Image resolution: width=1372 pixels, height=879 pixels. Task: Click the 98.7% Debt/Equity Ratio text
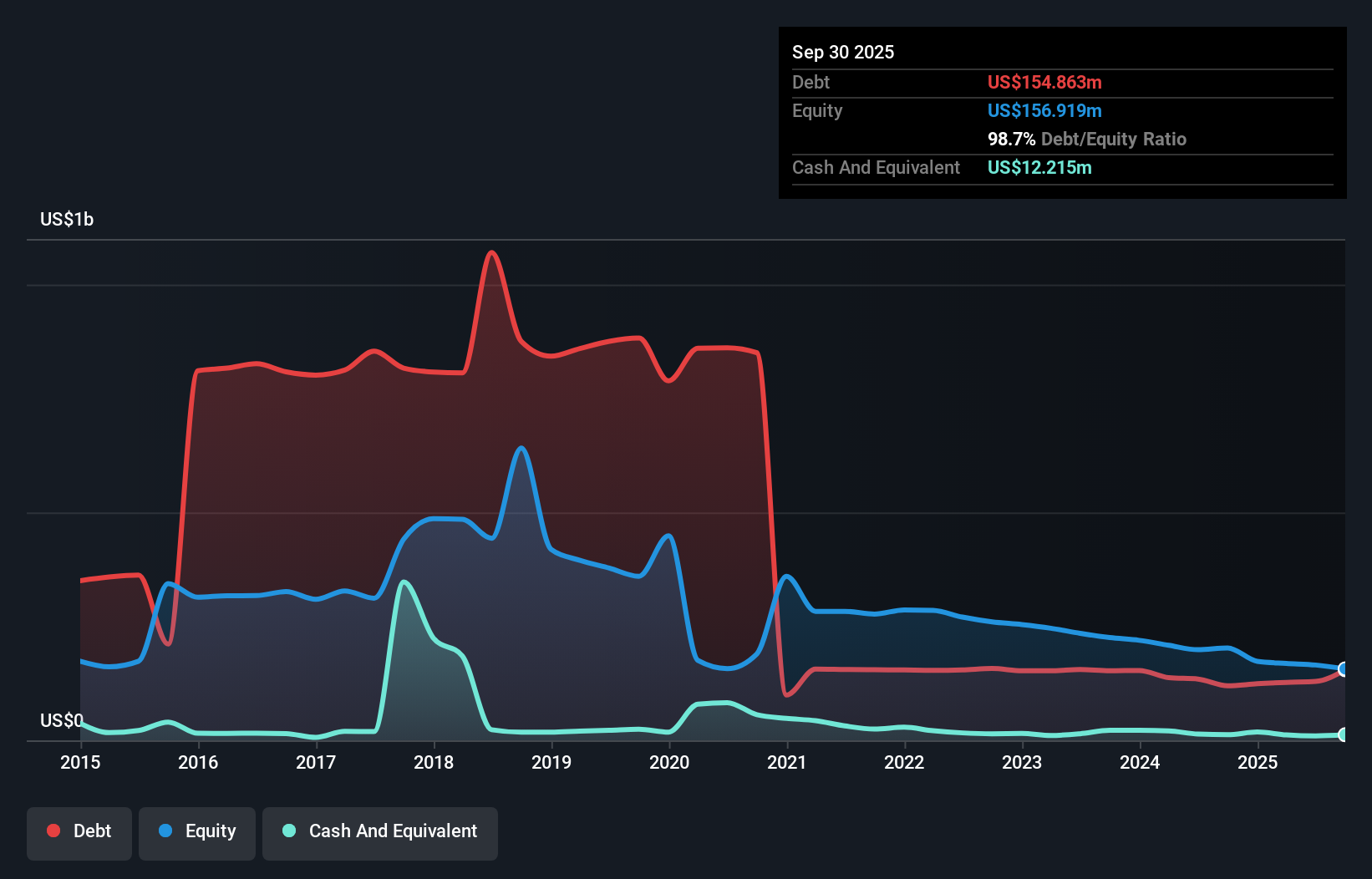coord(1087,139)
